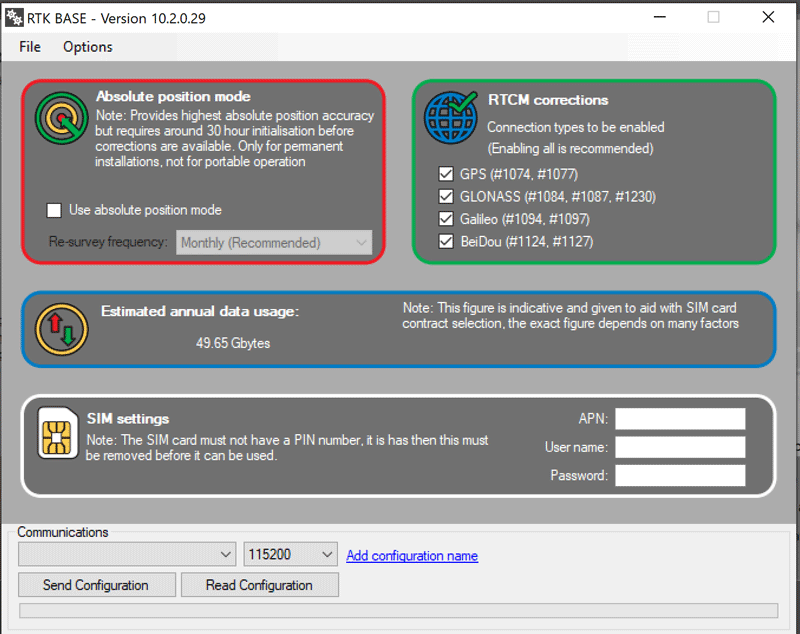Open the Options menu
The height and width of the screenshot is (634, 800).
tap(88, 47)
